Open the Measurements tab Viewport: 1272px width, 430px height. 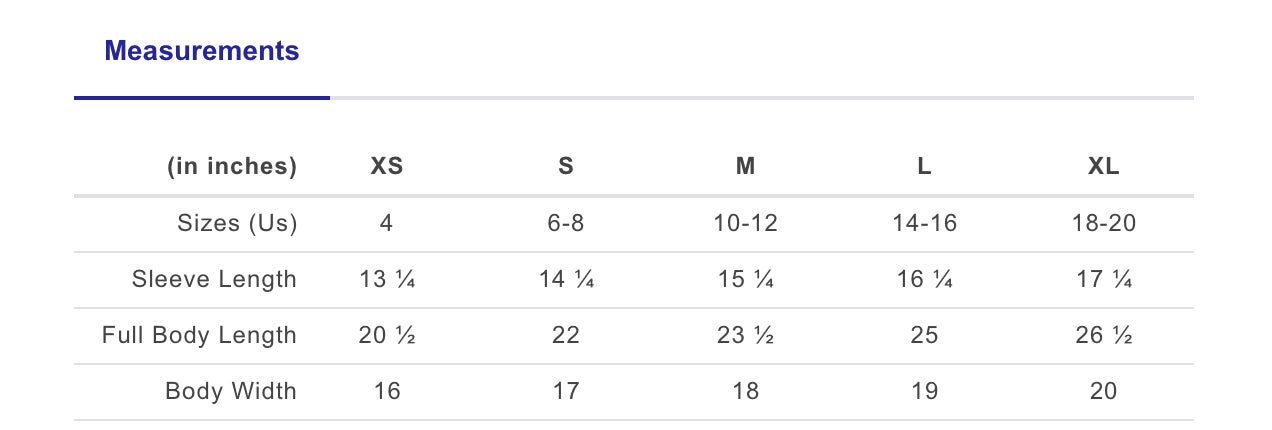pyautogui.click(x=202, y=51)
